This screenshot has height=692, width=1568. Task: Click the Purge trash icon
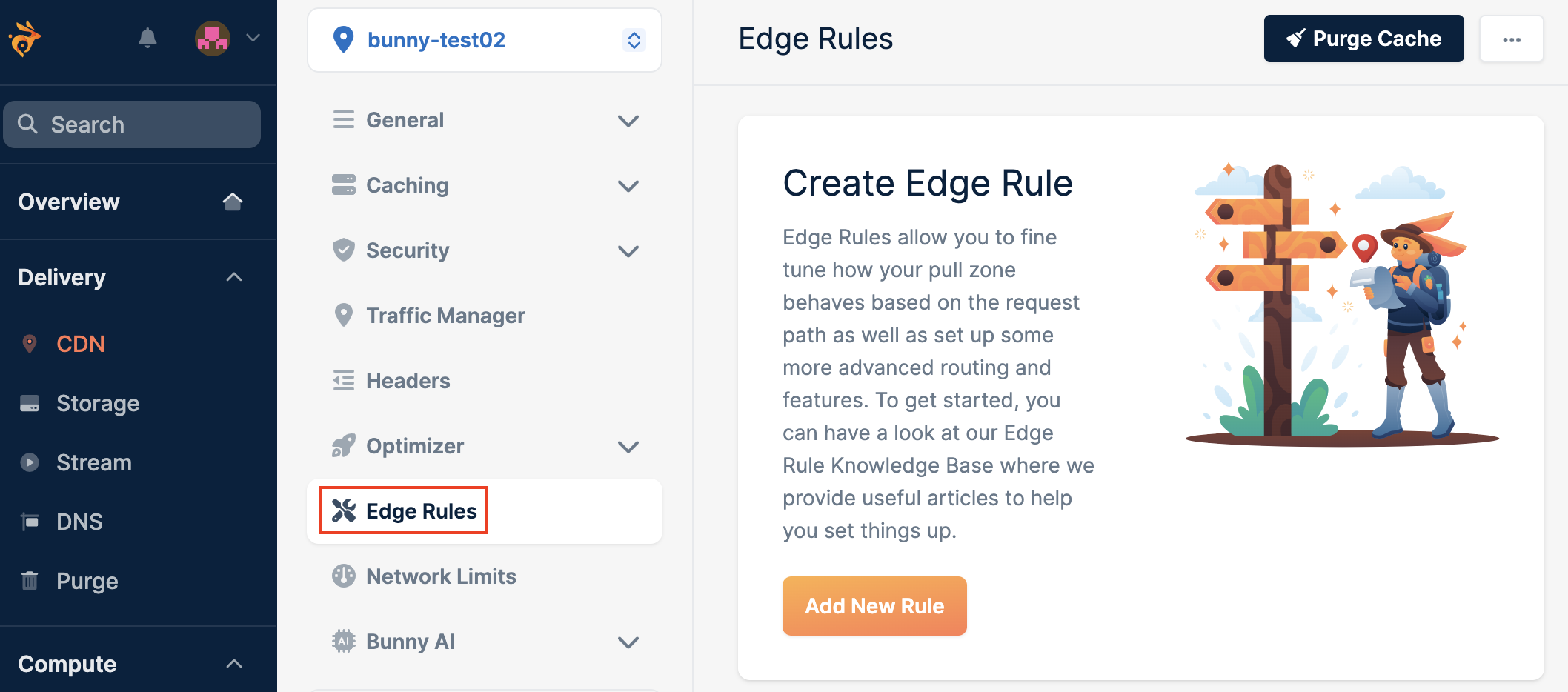[30, 581]
